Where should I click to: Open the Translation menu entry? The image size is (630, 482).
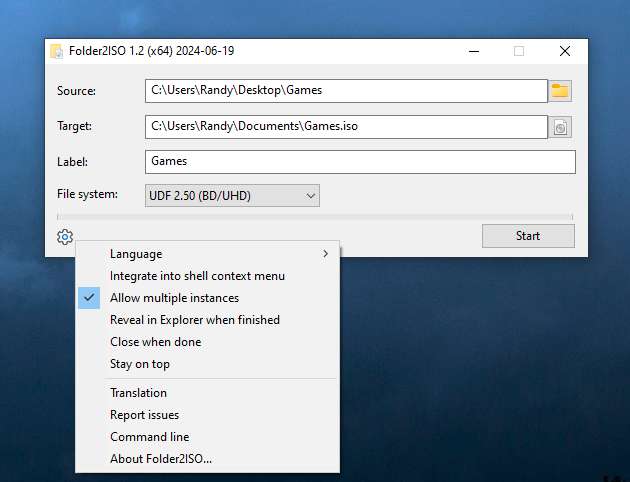[207, 393]
